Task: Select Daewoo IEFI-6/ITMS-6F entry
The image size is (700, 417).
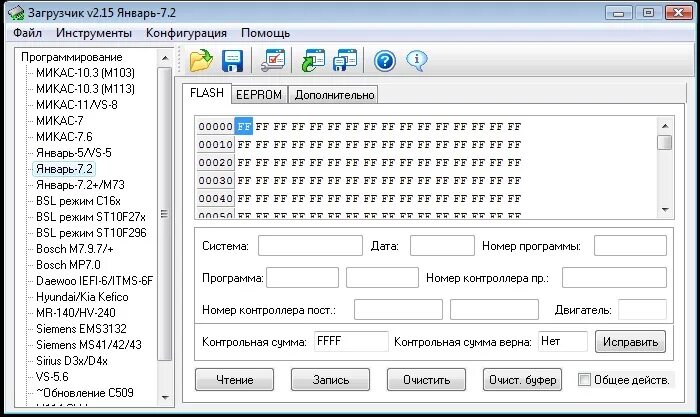Action: [x=94, y=281]
